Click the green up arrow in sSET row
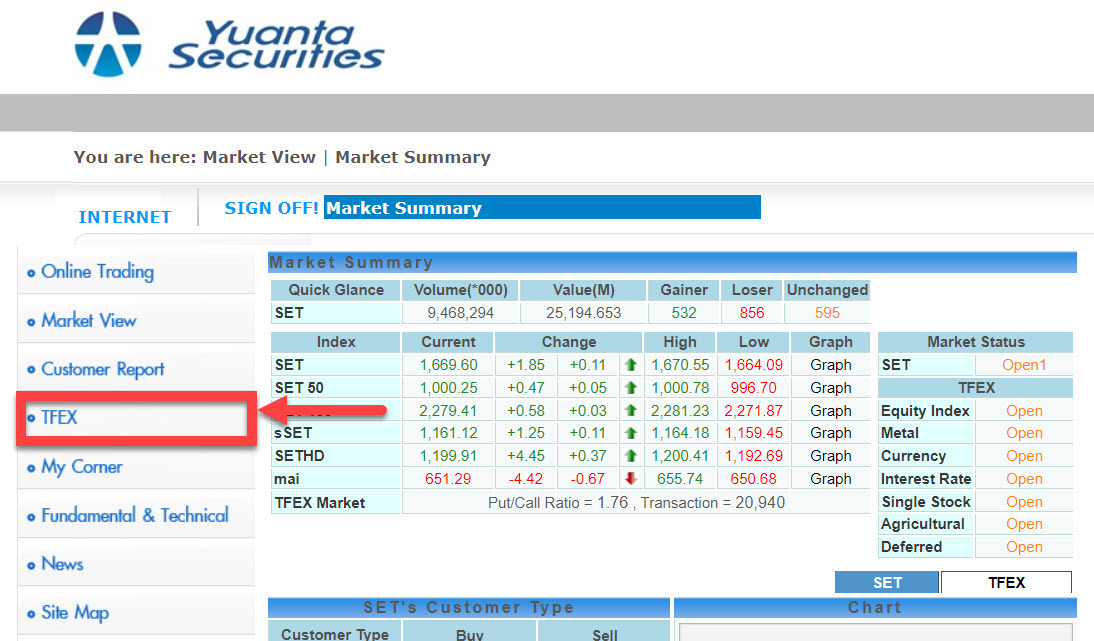The height and width of the screenshot is (641, 1094). (x=631, y=433)
